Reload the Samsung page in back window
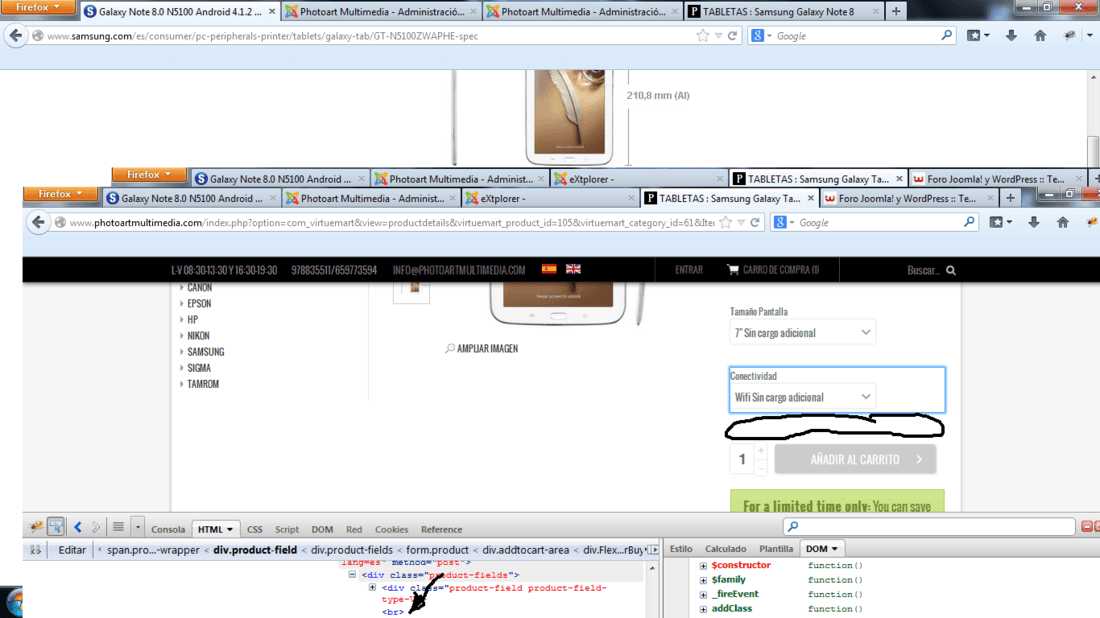 (732, 36)
